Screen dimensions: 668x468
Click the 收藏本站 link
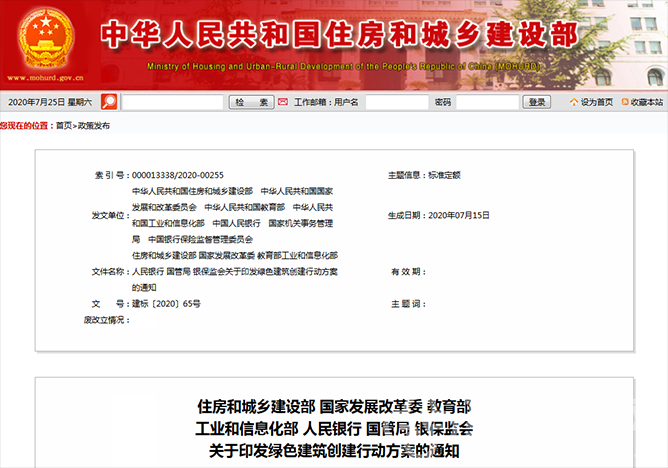point(647,102)
